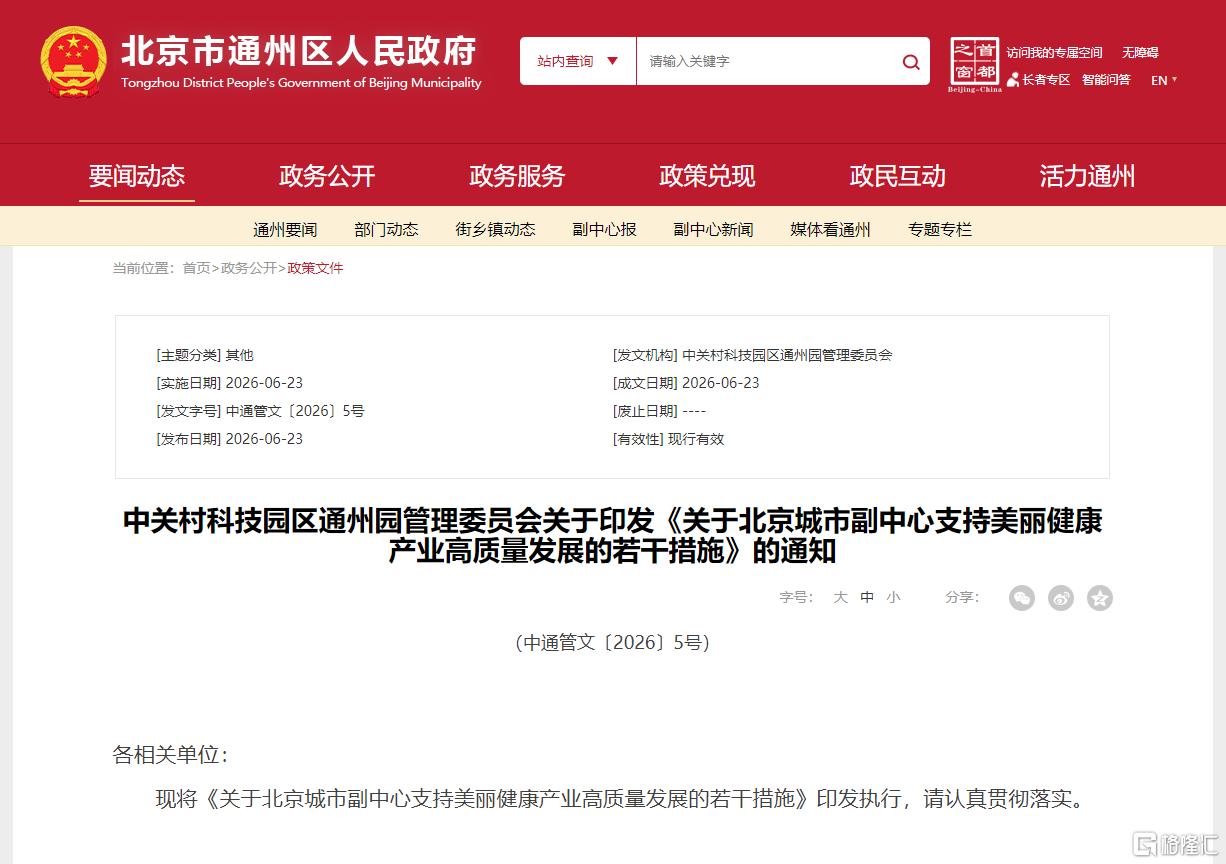Go to 媒体看通州 submenu
This screenshot has width=1226, height=864.
tap(830, 229)
